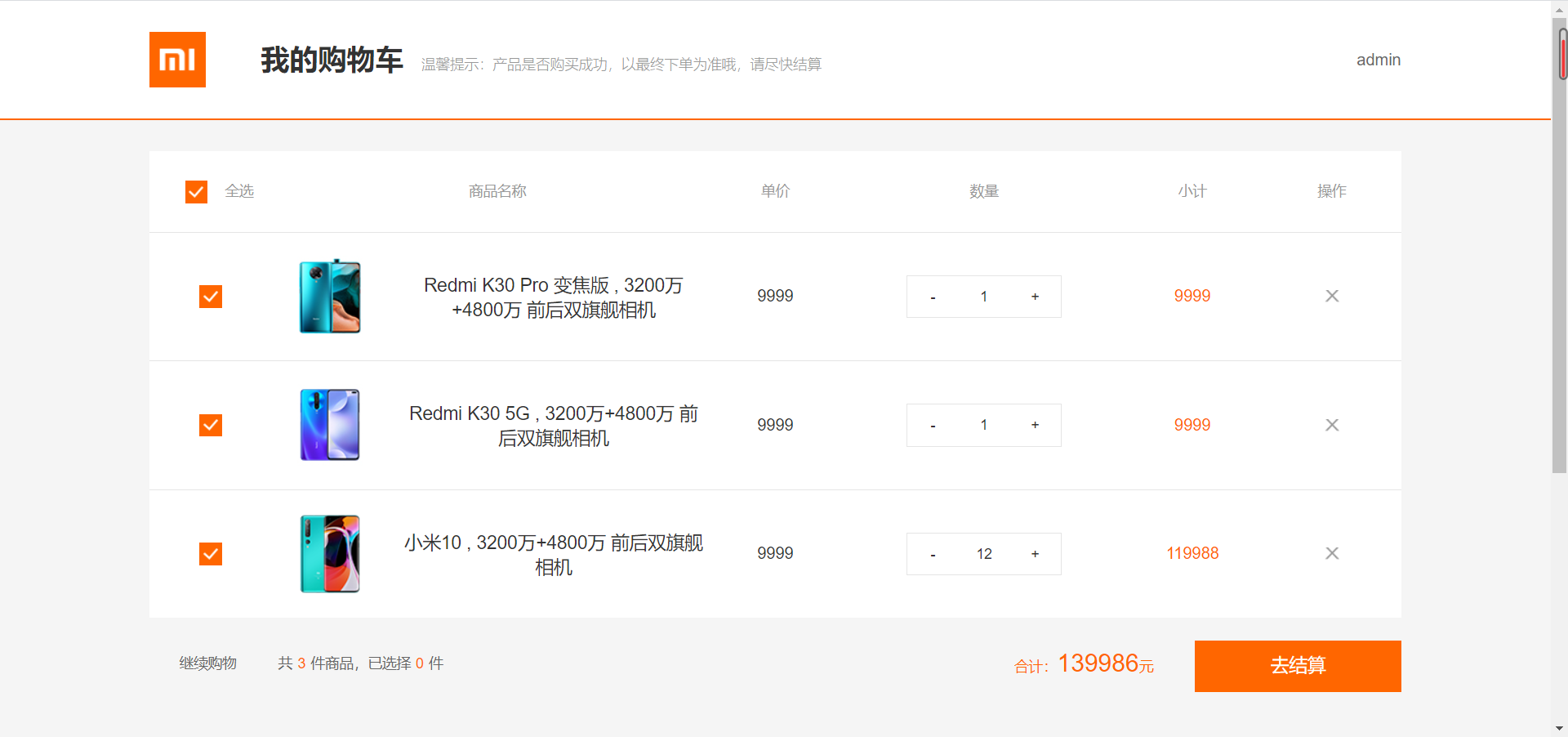Open the Redmi K30 5G product thumbnail
The height and width of the screenshot is (737, 1568).
click(x=330, y=425)
